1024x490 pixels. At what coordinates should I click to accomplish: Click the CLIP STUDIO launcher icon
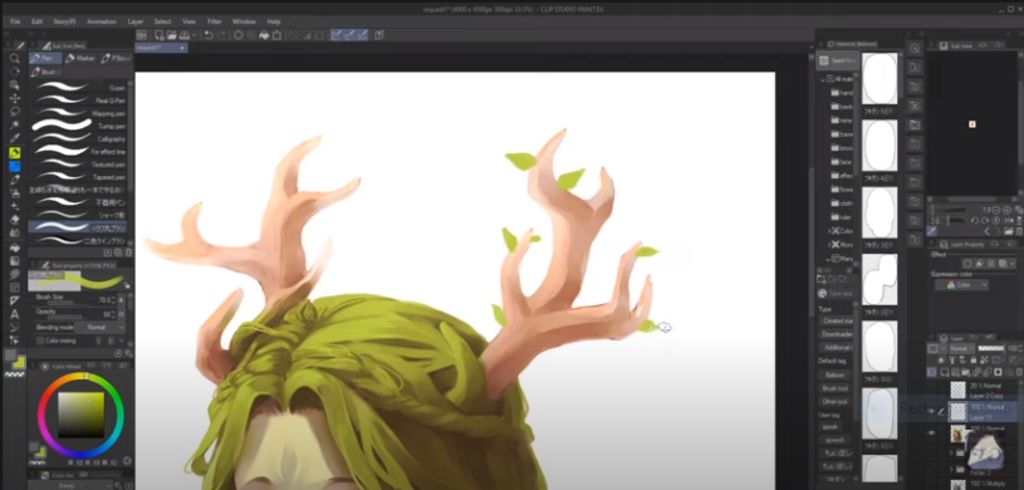tap(142, 35)
